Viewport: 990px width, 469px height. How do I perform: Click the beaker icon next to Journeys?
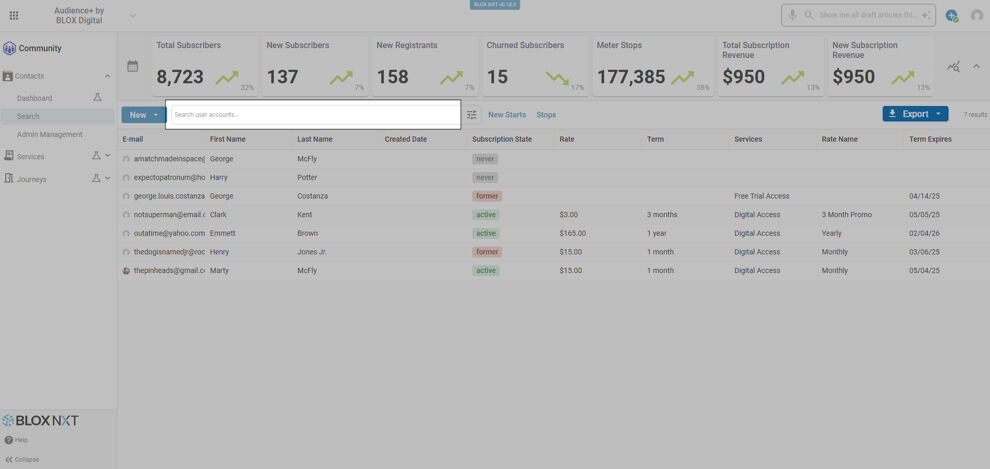click(x=96, y=179)
